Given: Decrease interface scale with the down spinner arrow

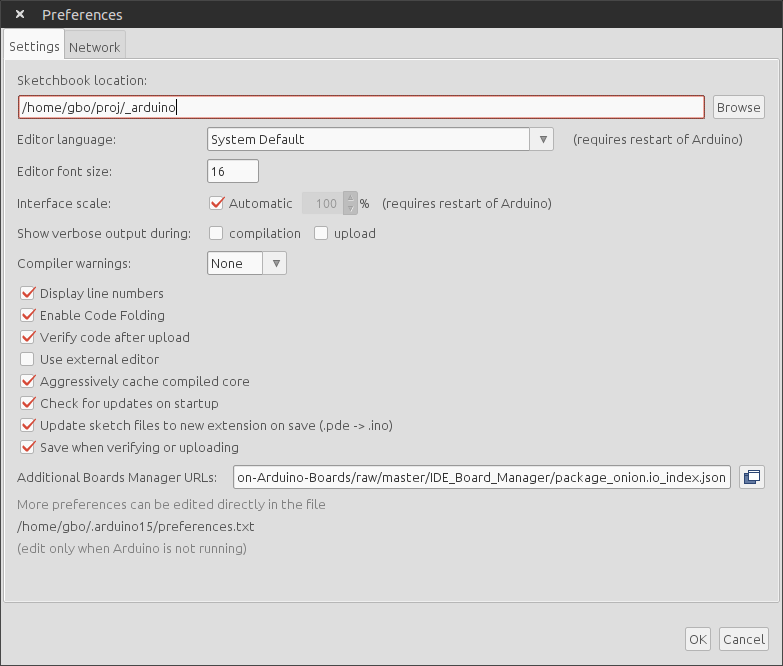Looking at the screenshot, I should (351, 209).
